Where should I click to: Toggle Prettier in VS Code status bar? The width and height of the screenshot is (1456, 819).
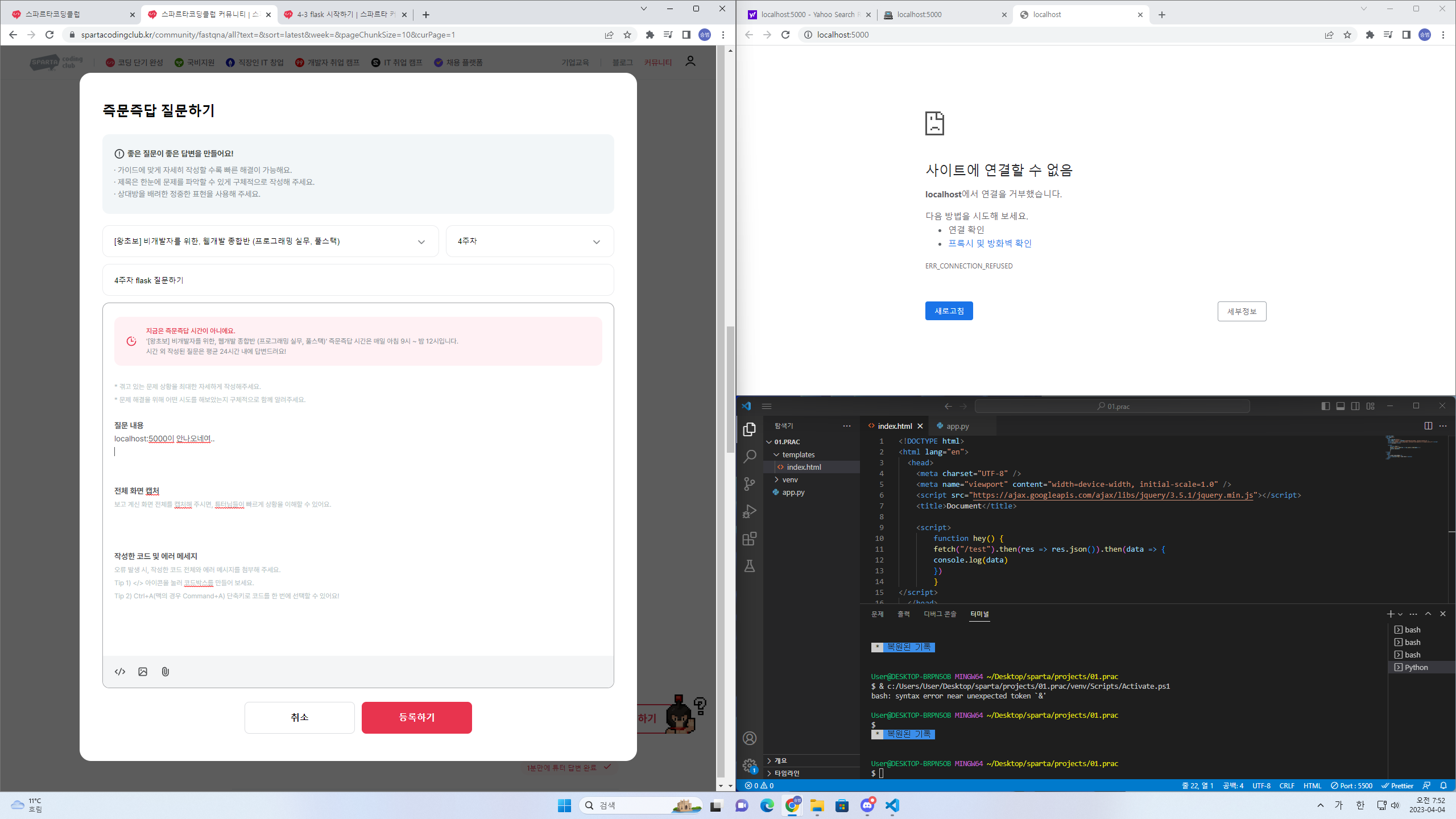pyautogui.click(x=1397, y=785)
